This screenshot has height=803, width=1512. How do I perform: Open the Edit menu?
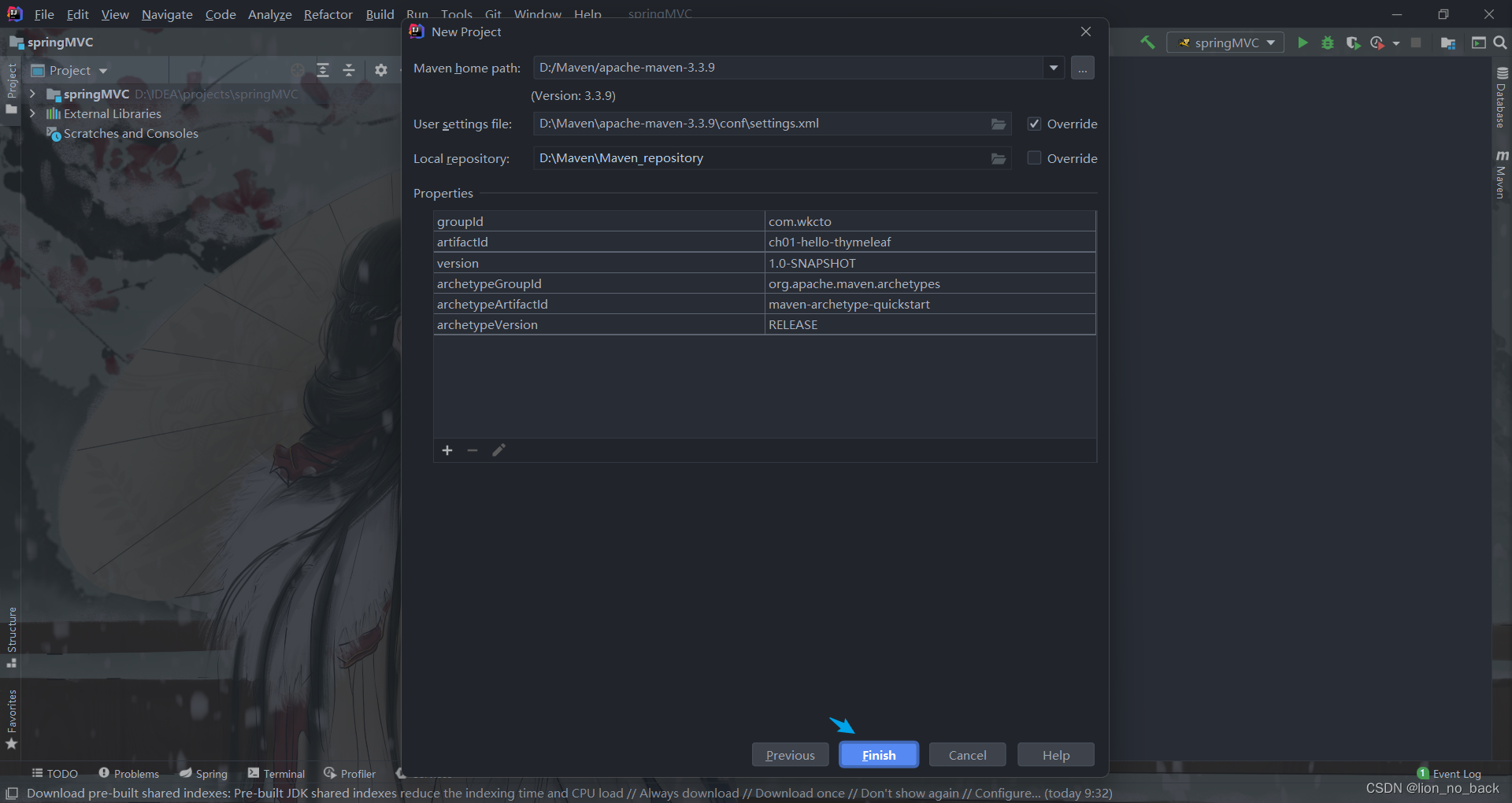(77, 14)
